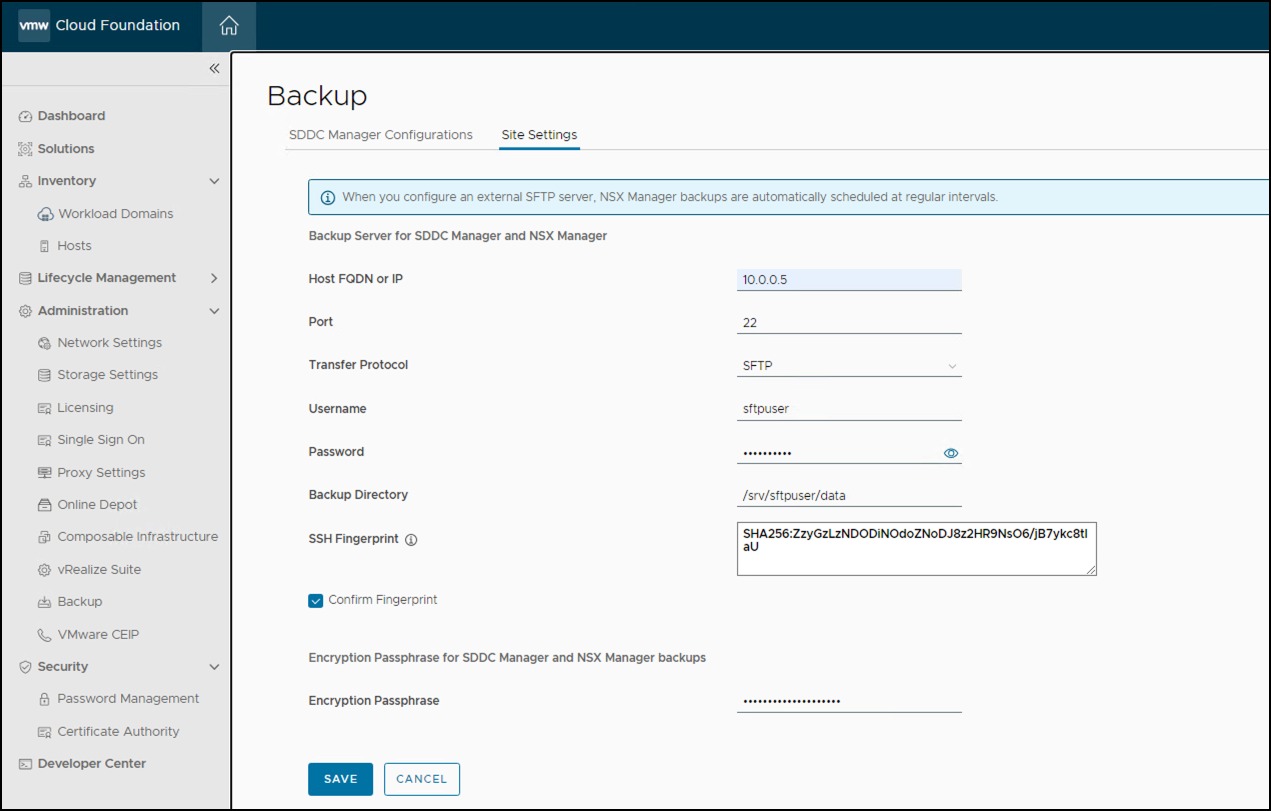The width and height of the screenshot is (1271, 811).
Task: Click the Workload Domains cloud icon
Action: click(x=45, y=214)
